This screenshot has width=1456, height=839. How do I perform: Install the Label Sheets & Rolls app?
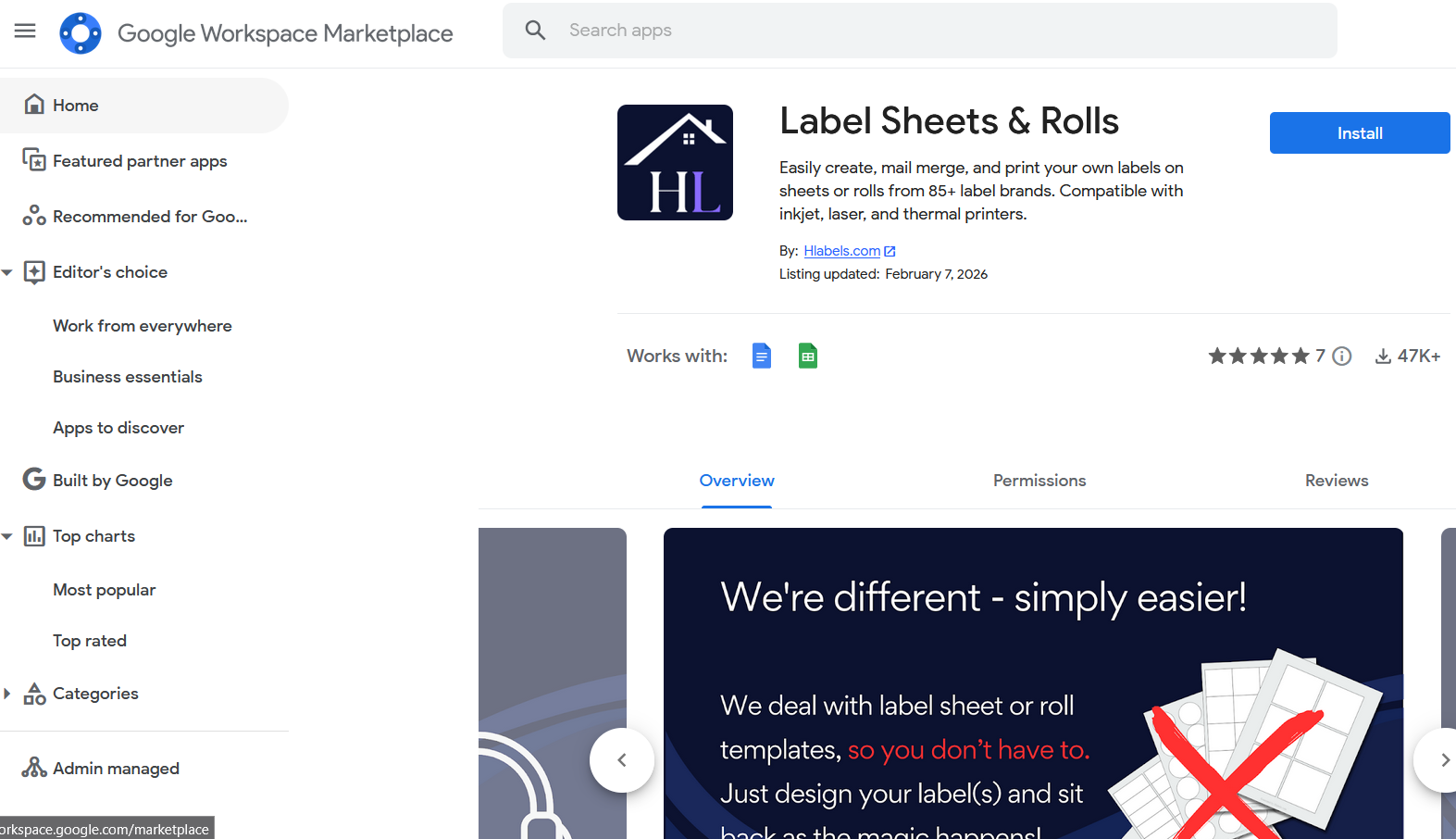pyautogui.click(x=1359, y=133)
